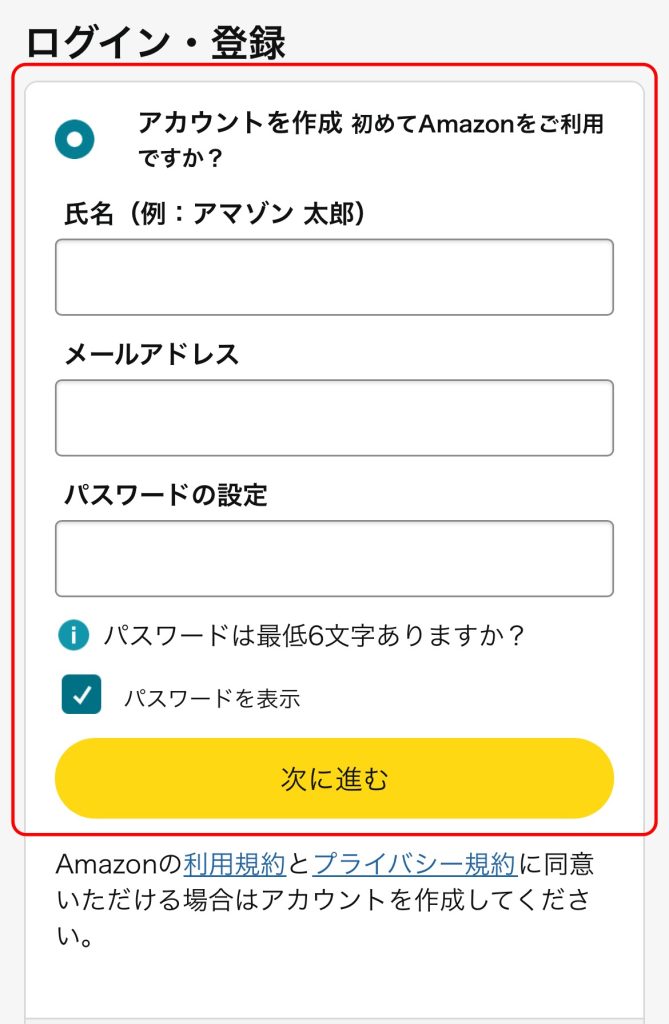Image resolution: width=669 pixels, height=1024 pixels.
Task: Click the 初めてAmazonをご利用ですか？ text
Action: [x=370, y=140]
